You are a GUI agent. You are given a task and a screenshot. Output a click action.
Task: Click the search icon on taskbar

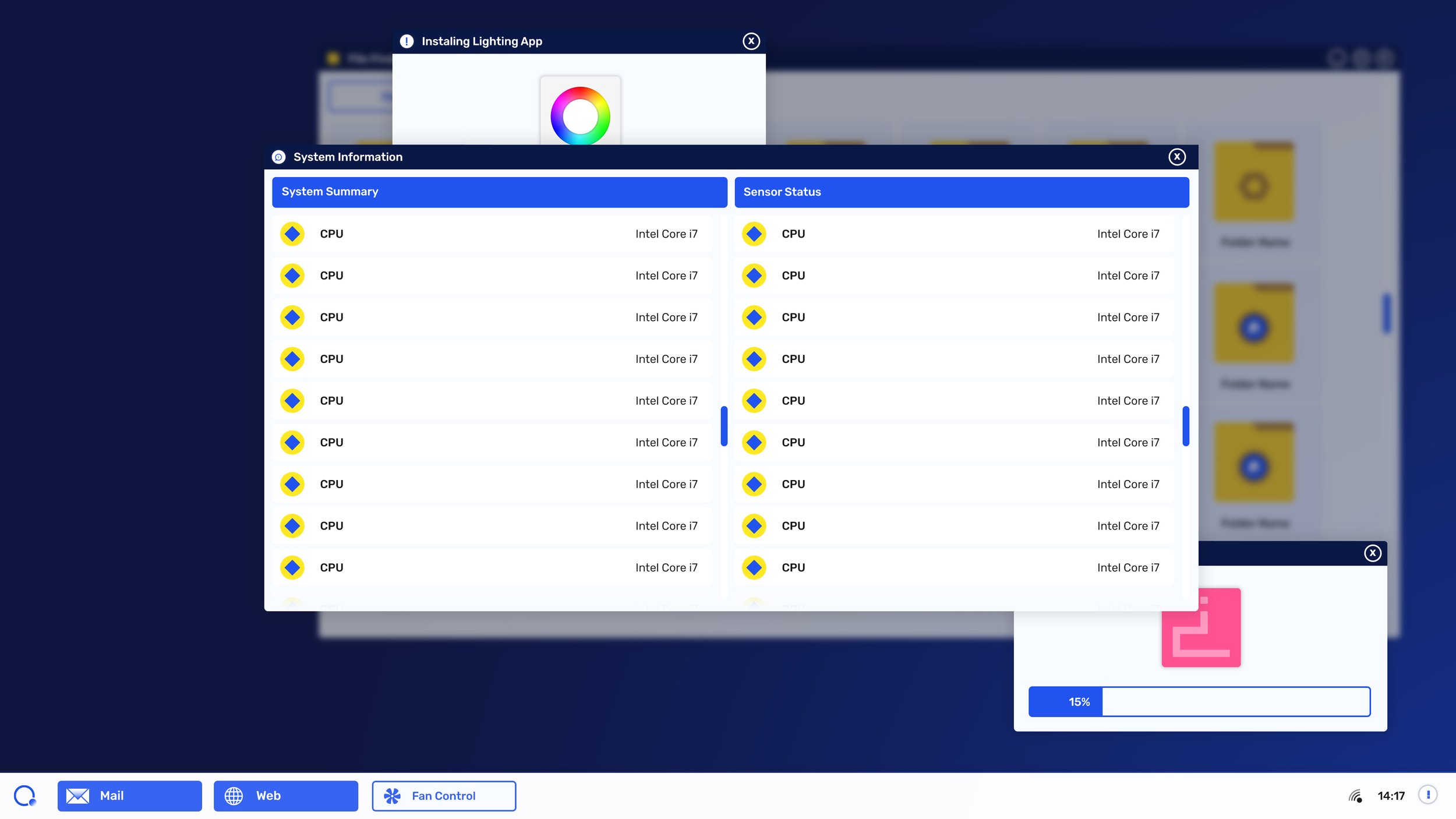(x=24, y=796)
